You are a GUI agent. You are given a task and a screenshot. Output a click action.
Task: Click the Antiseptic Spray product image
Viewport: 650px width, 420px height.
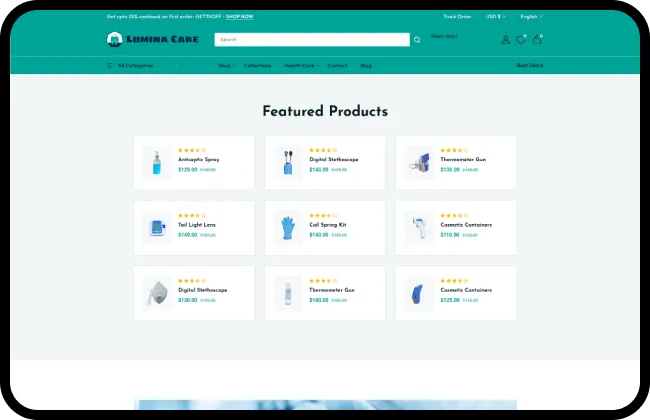157,162
